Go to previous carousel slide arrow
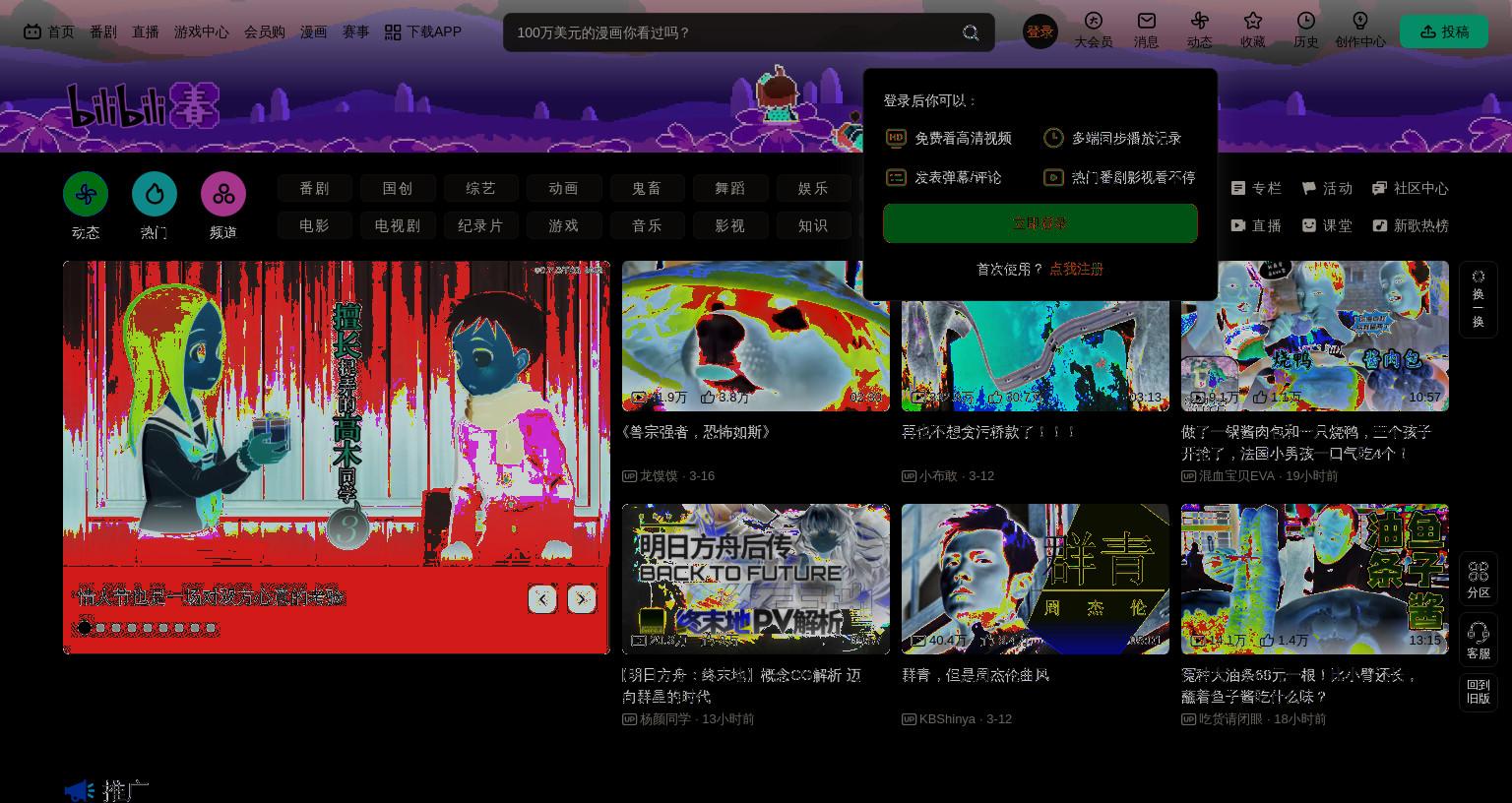Viewport: 1512px width, 803px height. (x=542, y=599)
